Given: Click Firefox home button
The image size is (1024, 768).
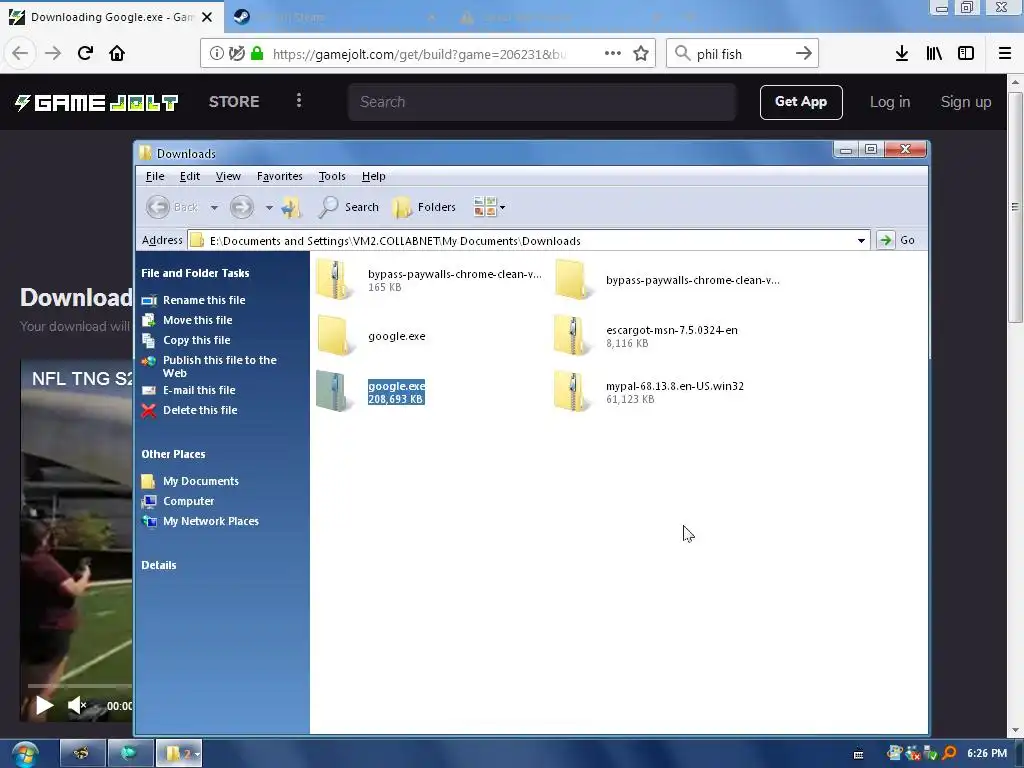Looking at the screenshot, I should coord(117,54).
